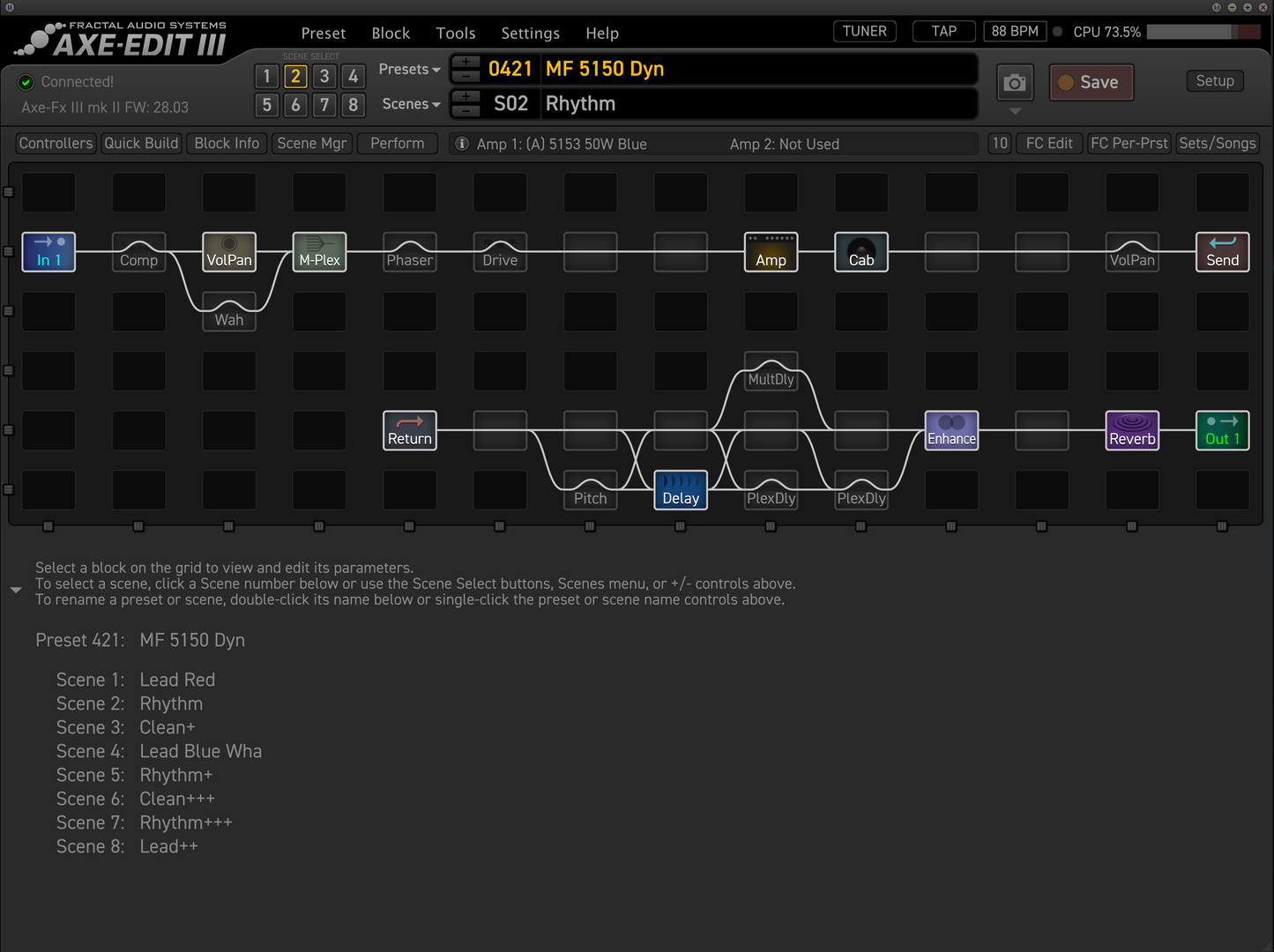Click the camera snapshot icon

[x=1015, y=83]
